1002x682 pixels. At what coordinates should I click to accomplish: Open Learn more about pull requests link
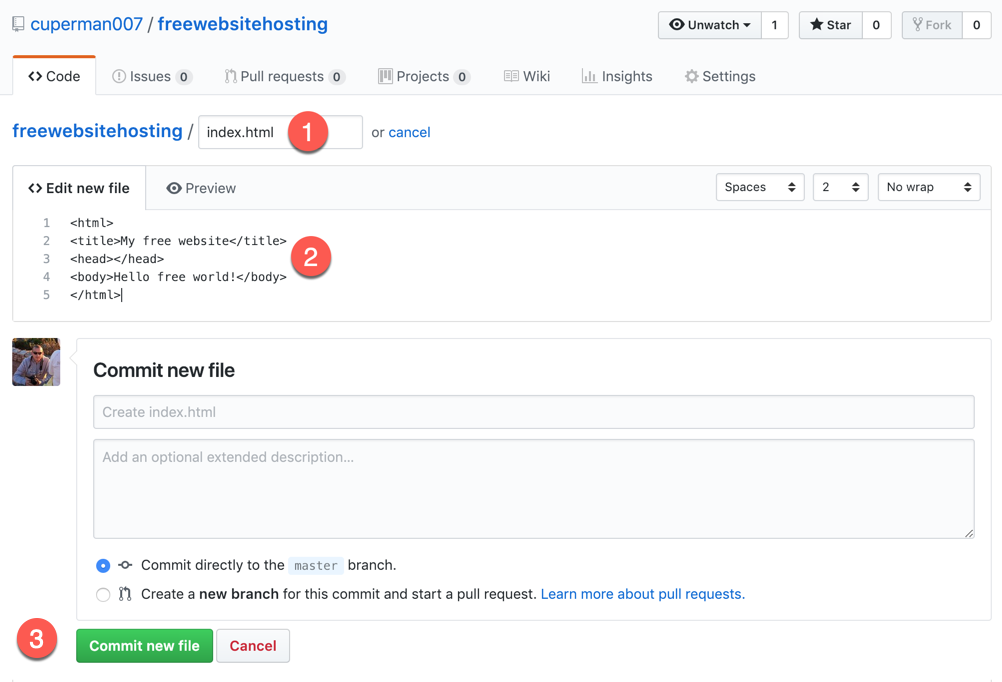(x=642, y=594)
